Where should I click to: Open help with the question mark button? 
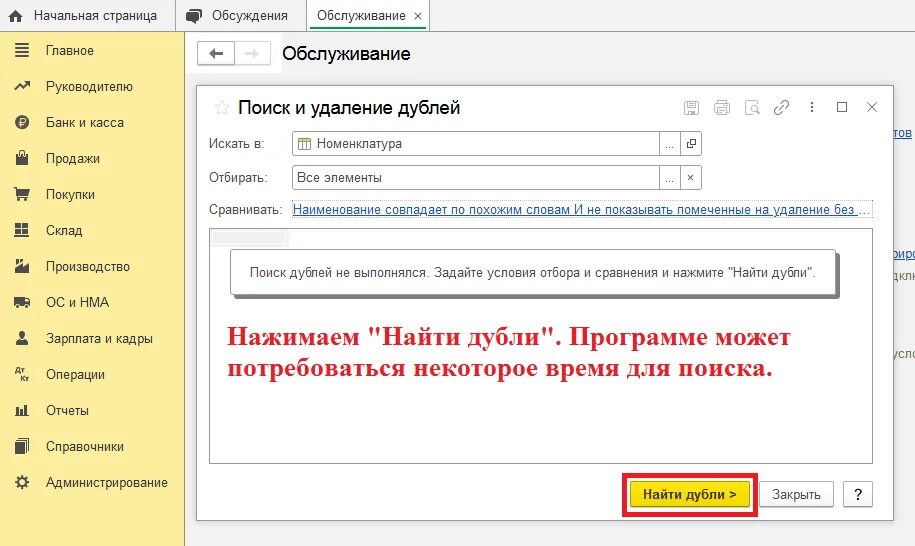[858, 495]
